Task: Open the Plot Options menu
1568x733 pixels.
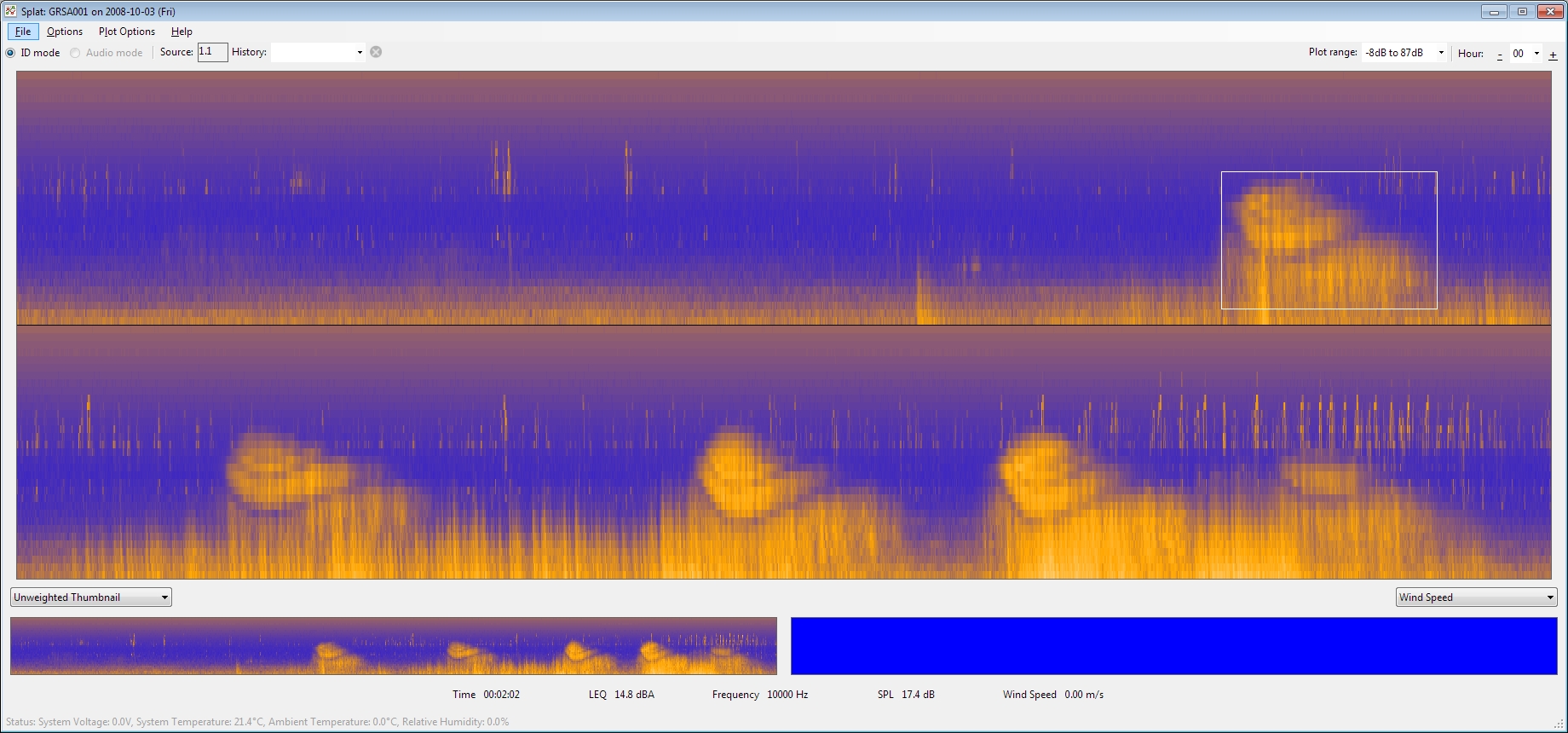Action: click(x=127, y=32)
